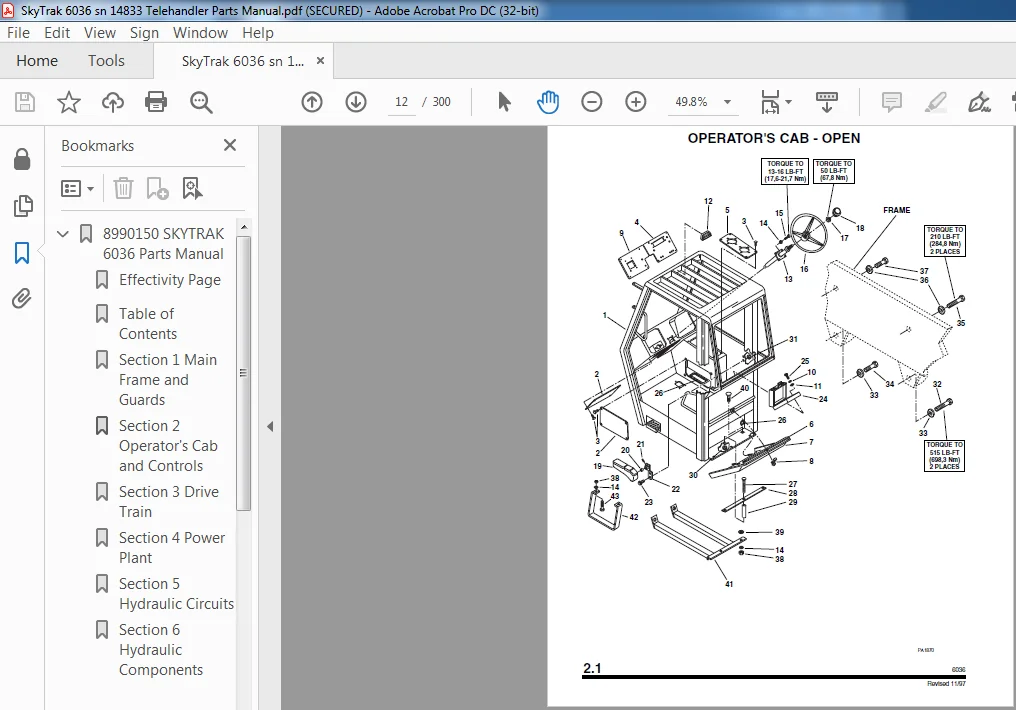
Task: Open the Attachments paperclip panel
Action: click(x=22, y=299)
